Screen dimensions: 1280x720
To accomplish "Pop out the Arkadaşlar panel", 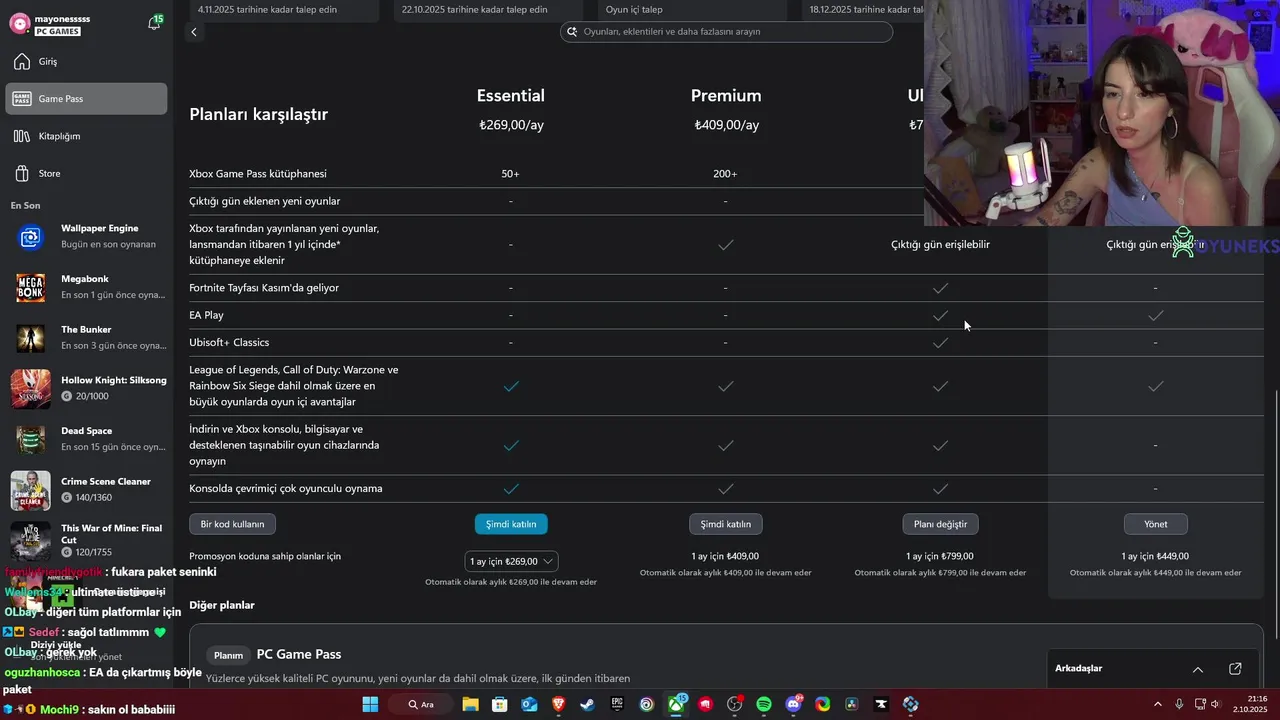I will click(x=1235, y=669).
